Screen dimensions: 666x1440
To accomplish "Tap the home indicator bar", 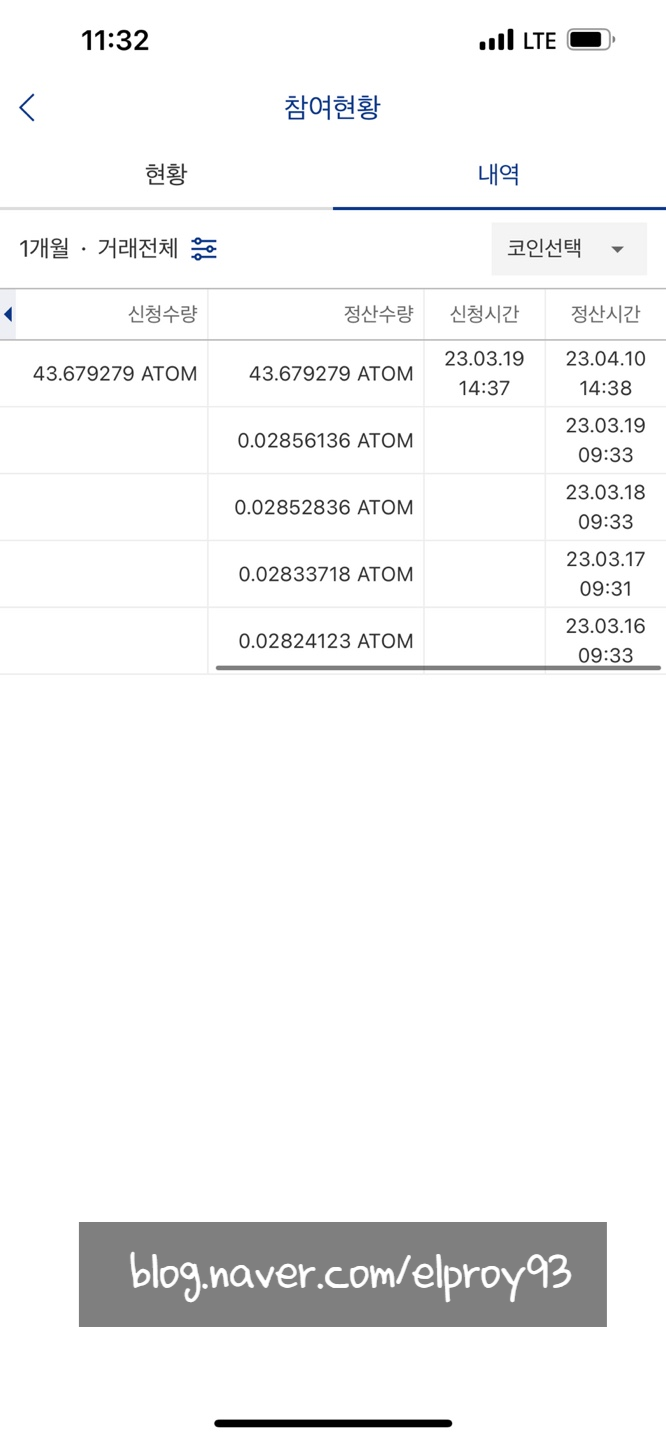I will tap(333, 1423).
